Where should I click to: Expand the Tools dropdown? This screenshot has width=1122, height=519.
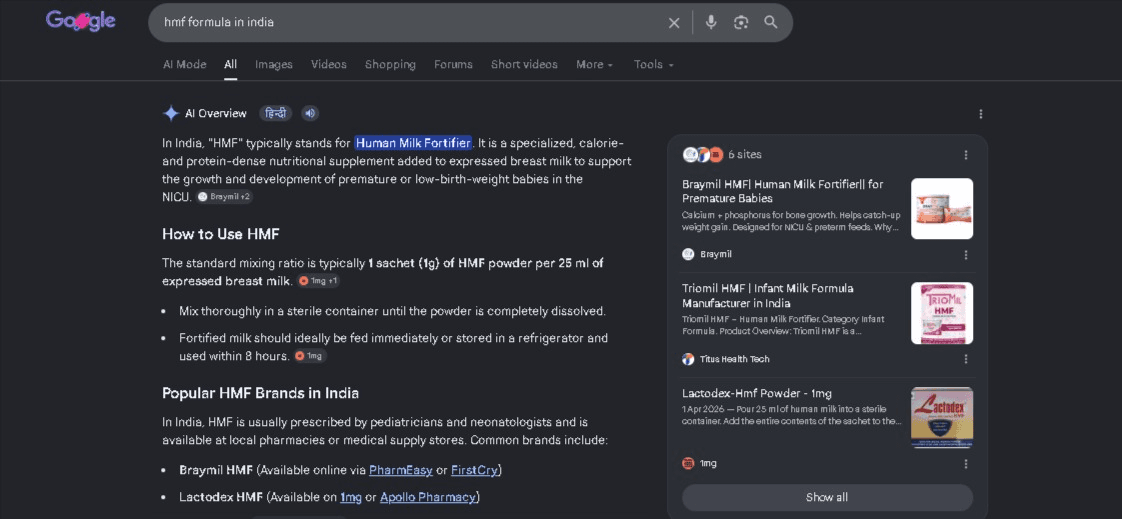pos(654,64)
